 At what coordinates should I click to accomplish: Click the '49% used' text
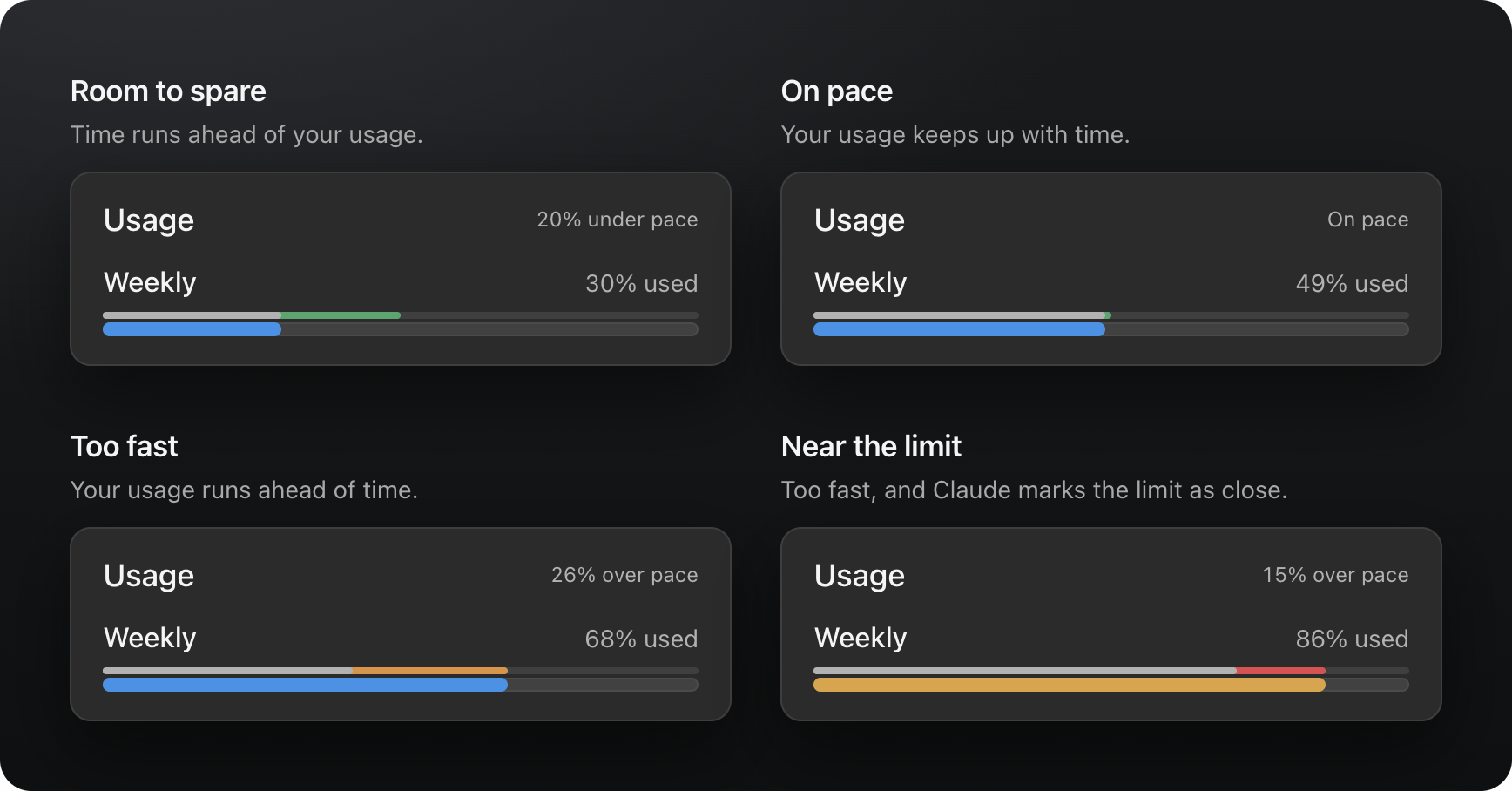1352,283
